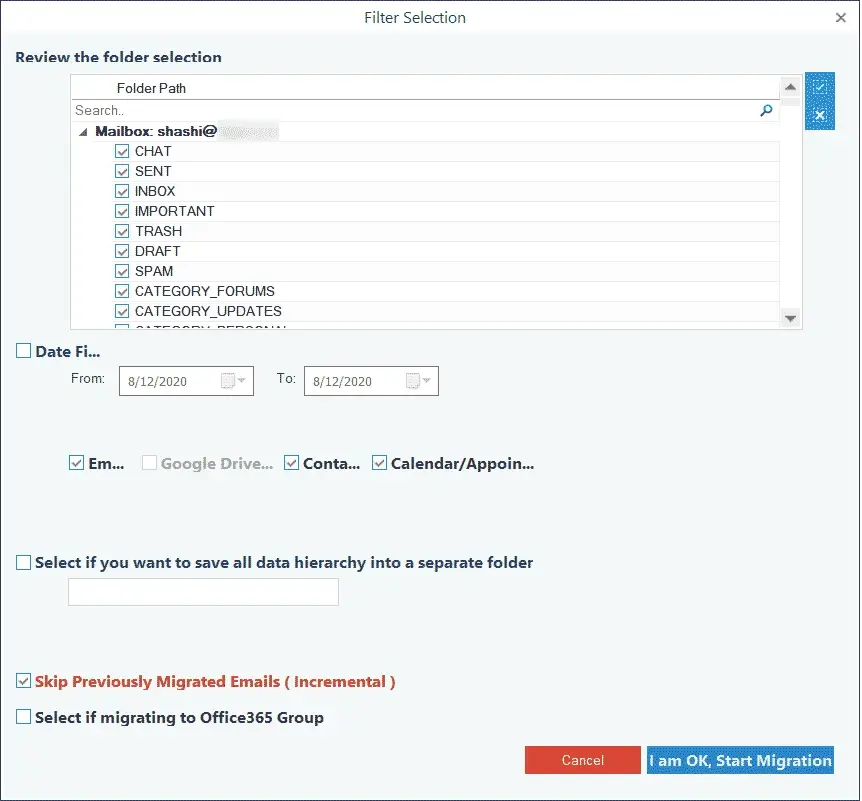Open the From date calendar picker
Screen dimensions: 862x801
(234, 380)
